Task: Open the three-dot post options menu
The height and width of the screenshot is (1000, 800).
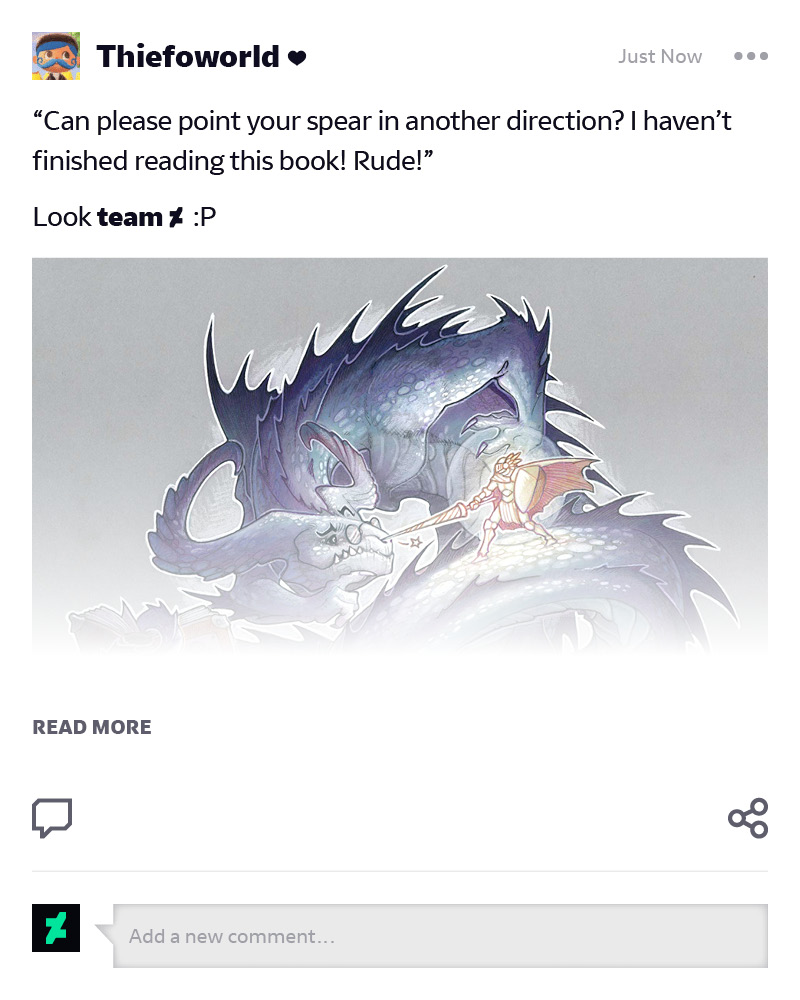Action: pos(751,56)
